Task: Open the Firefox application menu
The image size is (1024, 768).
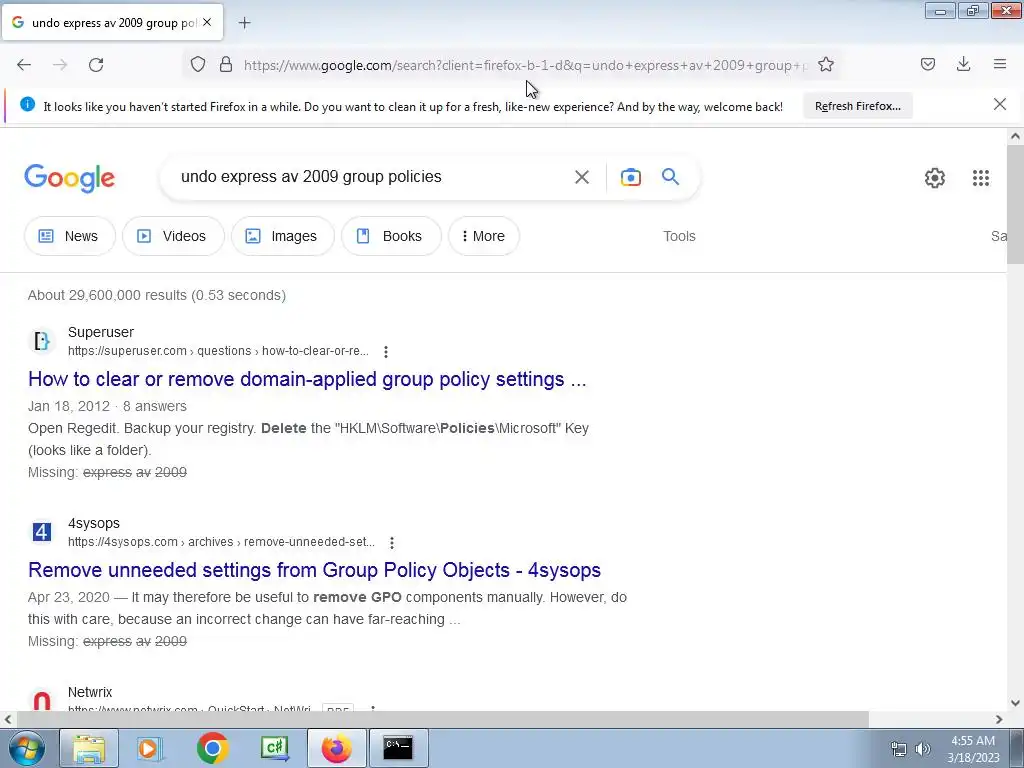Action: (x=999, y=64)
